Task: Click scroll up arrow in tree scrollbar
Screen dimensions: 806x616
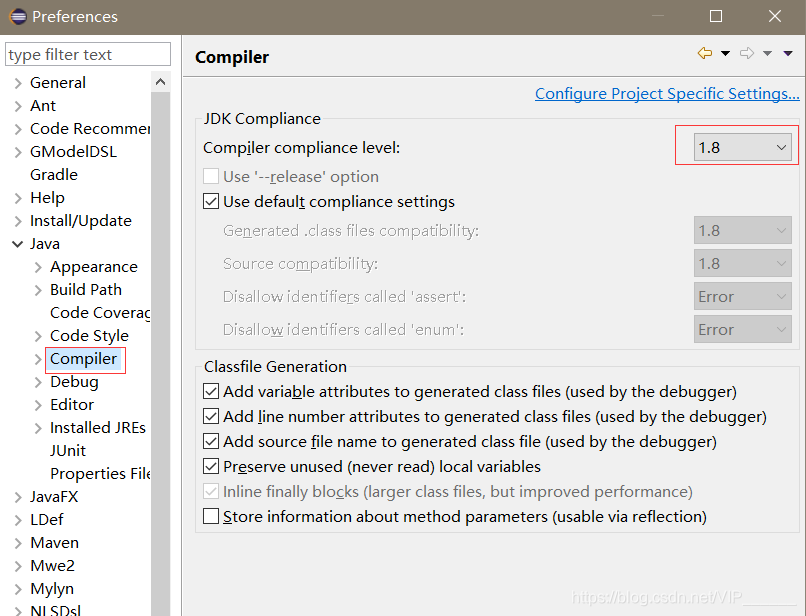Action: (160, 82)
